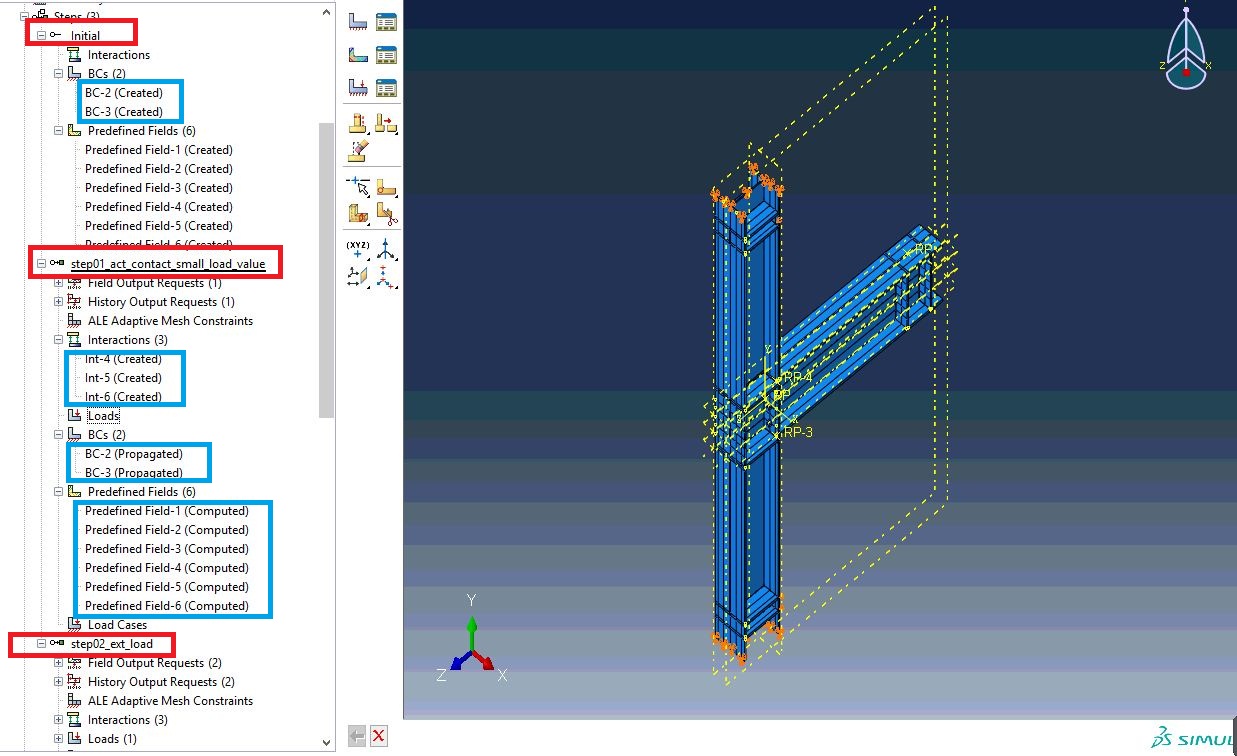Select BC-2 (Propagated) in the model tree

pos(133,454)
